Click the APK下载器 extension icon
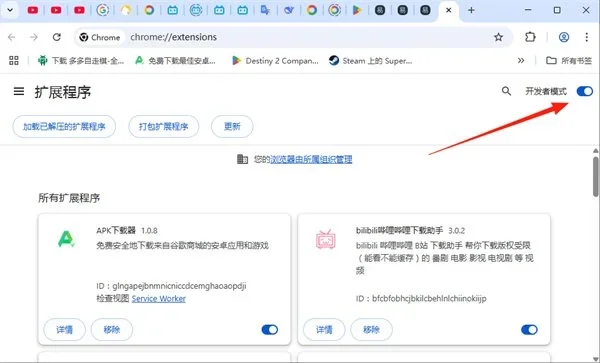Viewport: 600px width, 363px height. pyautogui.click(x=66, y=239)
